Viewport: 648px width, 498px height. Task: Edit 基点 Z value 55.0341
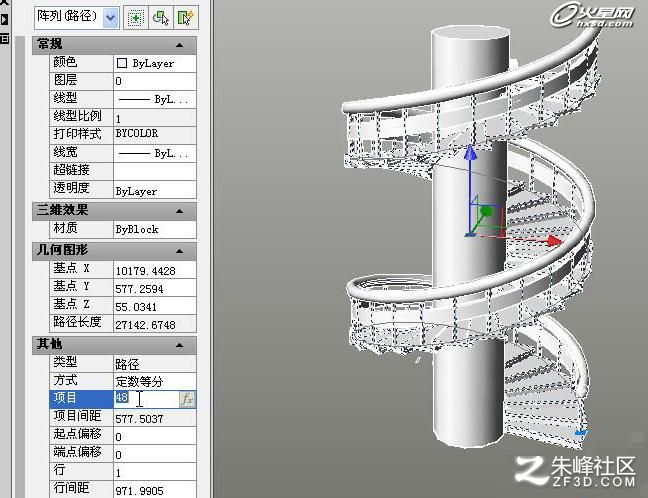(155, 306)
